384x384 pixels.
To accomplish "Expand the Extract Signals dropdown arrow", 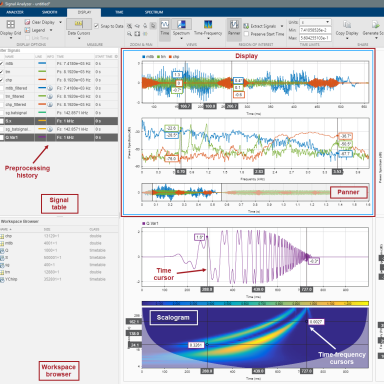I will [x=282, y=26].
